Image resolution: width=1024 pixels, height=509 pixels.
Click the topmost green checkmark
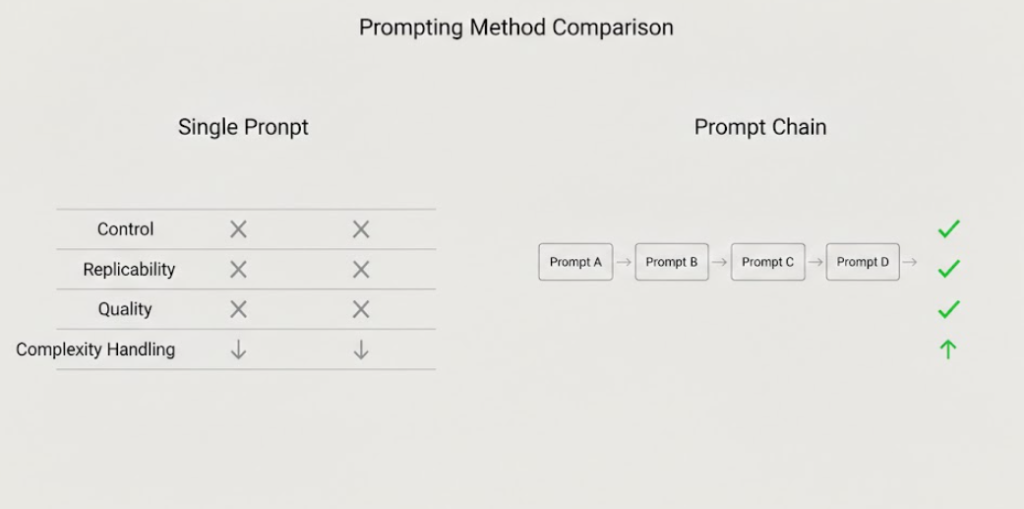tap(948, 229)
